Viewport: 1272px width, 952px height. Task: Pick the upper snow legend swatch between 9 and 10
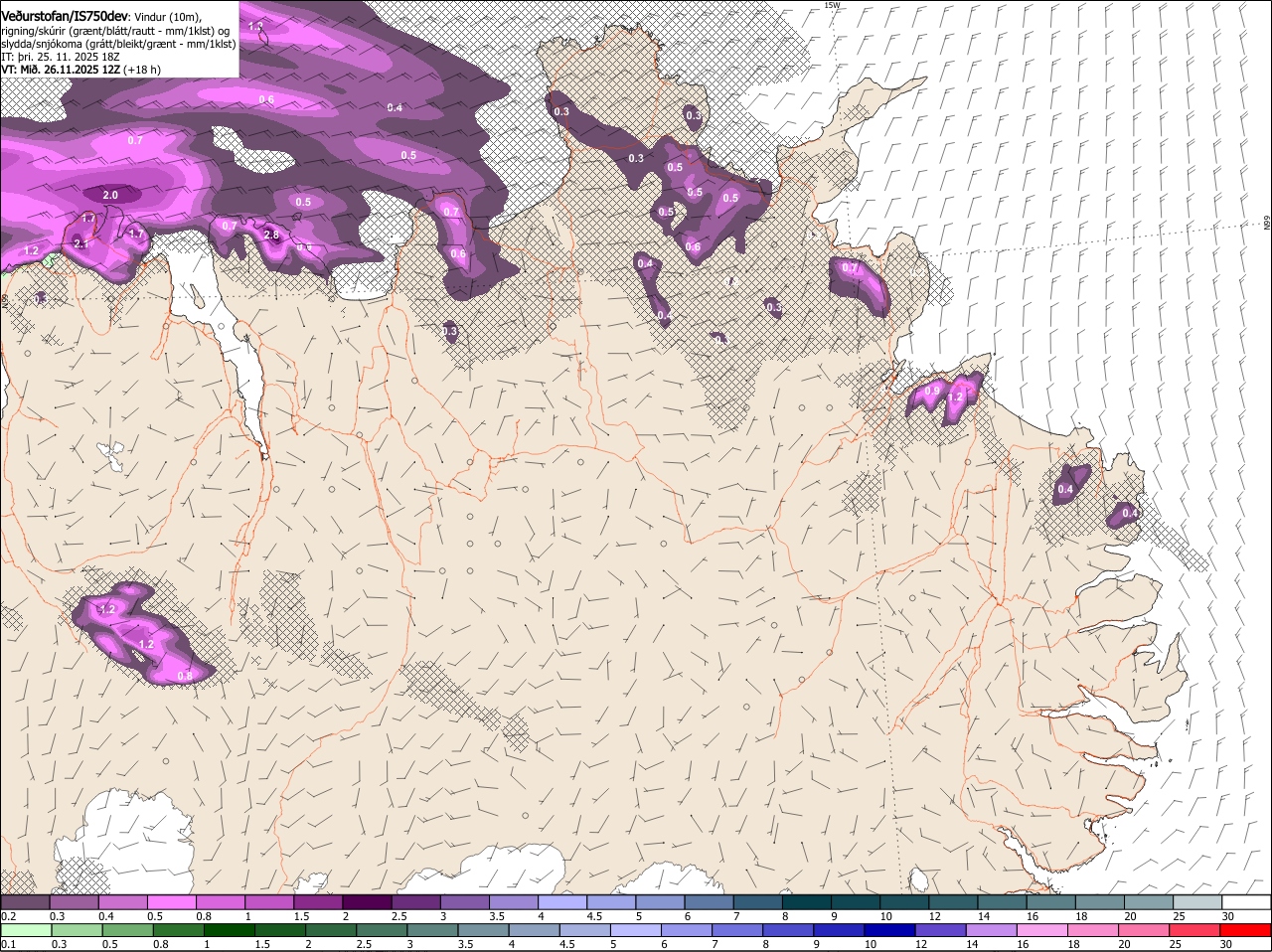click(856, 902)
